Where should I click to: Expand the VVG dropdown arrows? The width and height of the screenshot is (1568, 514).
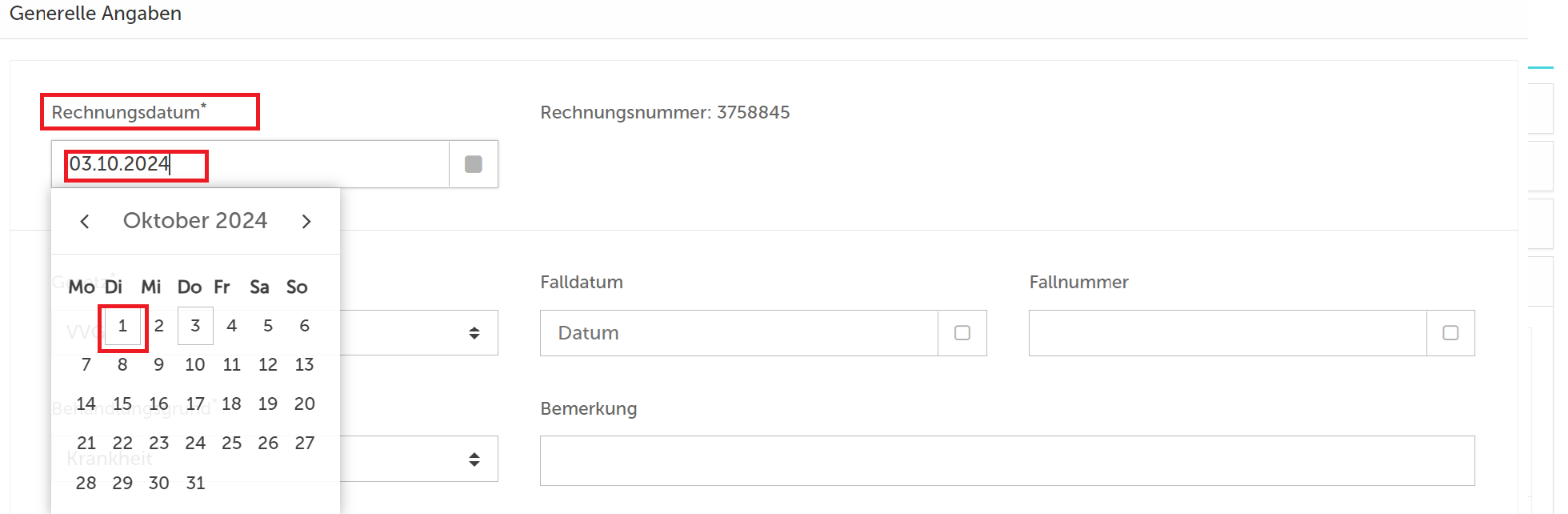[474, 333]
